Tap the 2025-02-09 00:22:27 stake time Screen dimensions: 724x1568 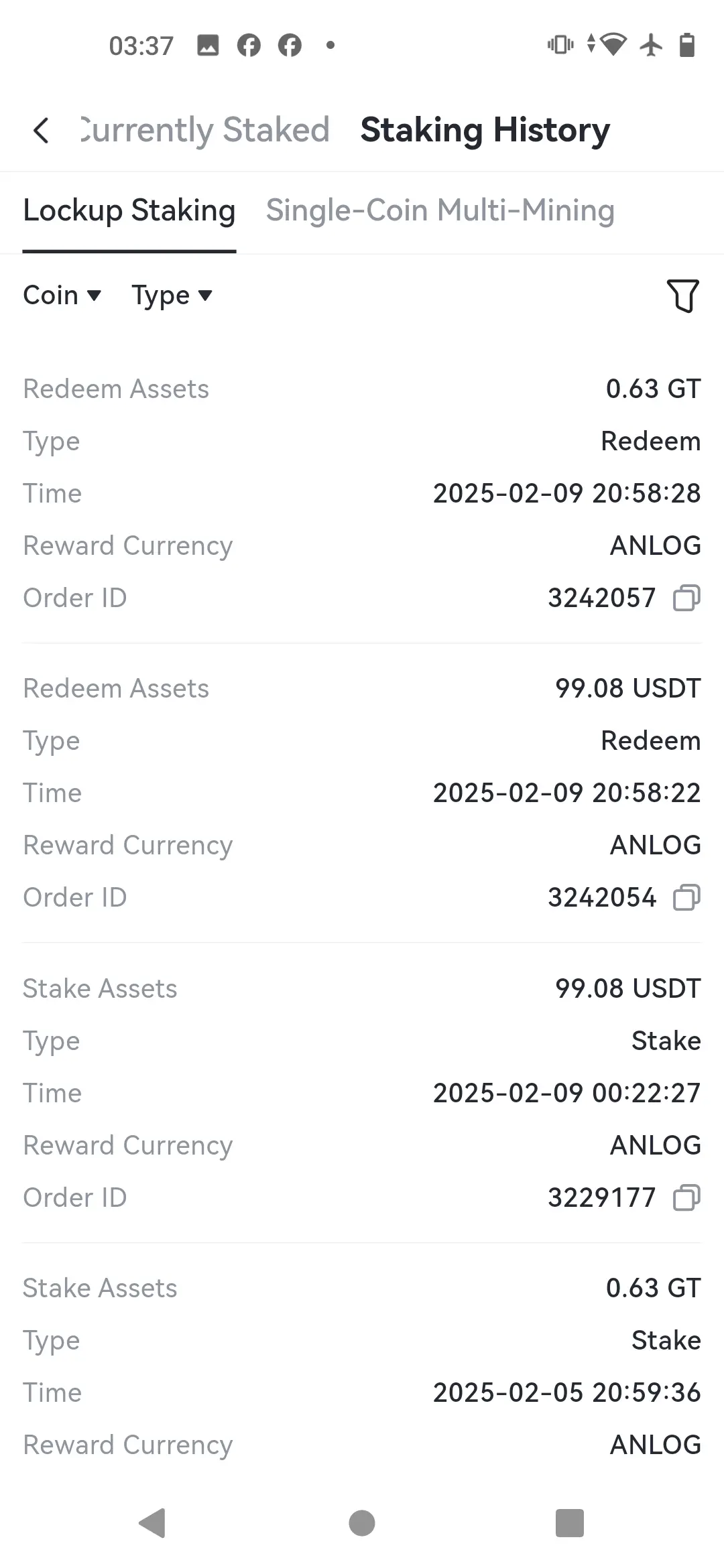(x=567, y=1093)
